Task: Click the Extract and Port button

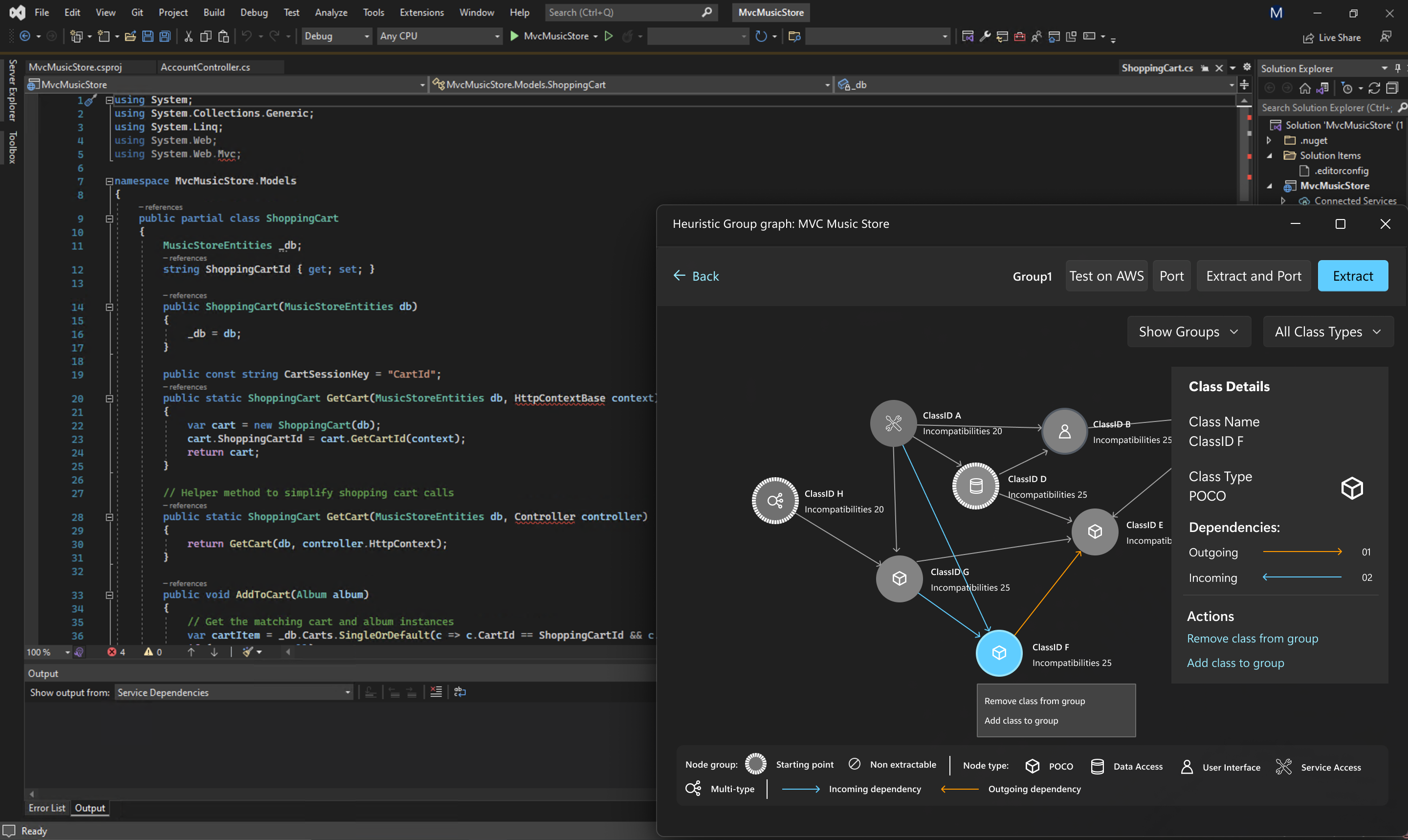Action: coord(1253,276)
